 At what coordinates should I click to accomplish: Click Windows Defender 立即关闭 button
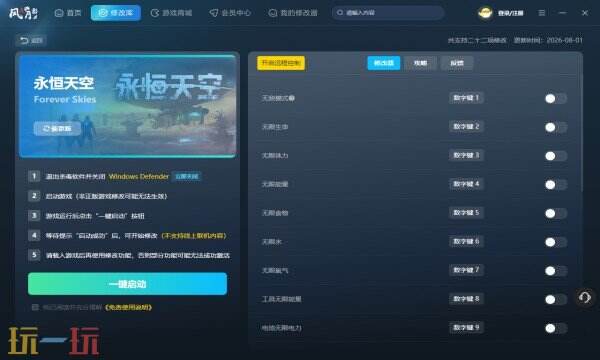187,176
